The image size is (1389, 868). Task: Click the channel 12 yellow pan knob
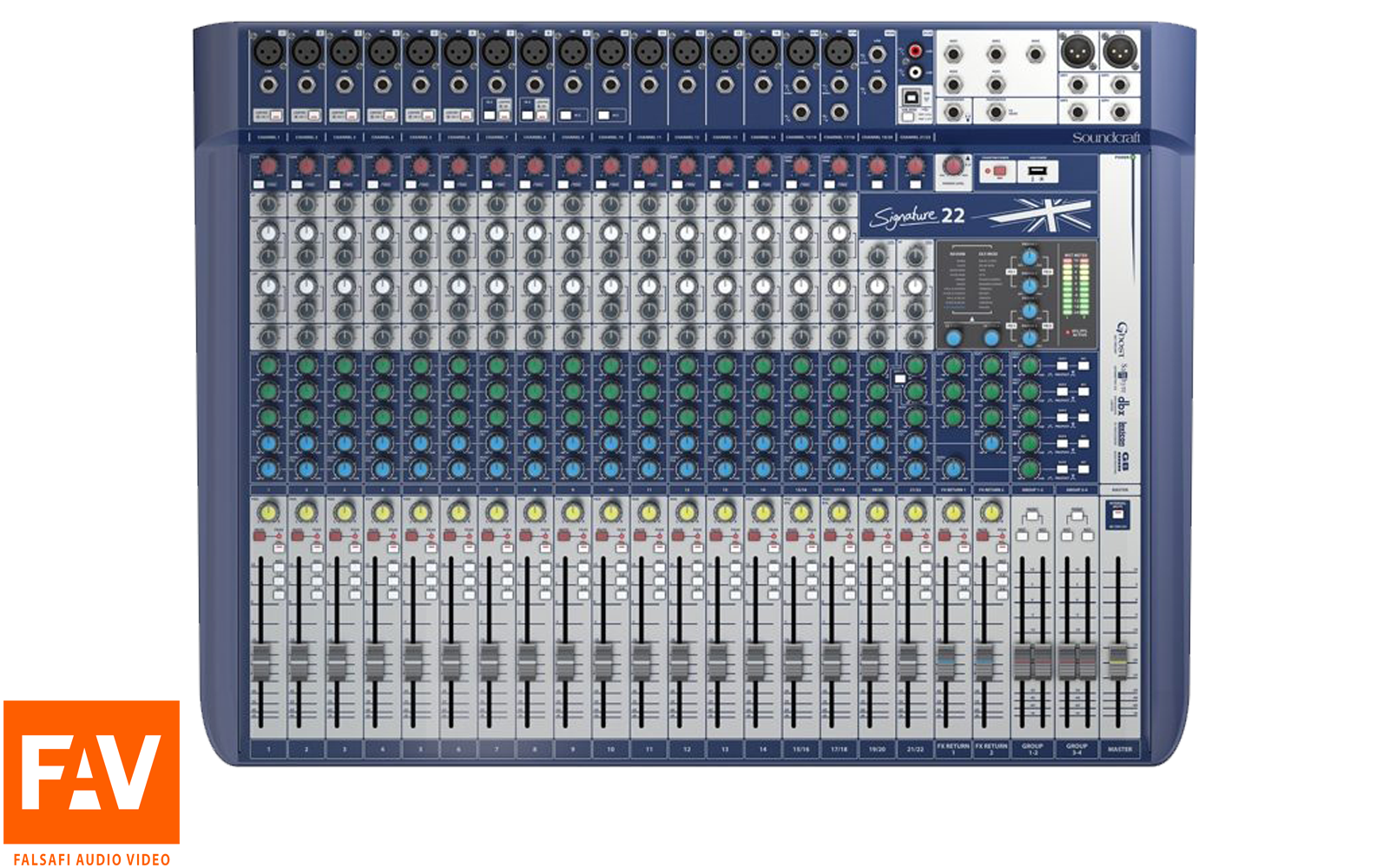[x=687, y=512]
